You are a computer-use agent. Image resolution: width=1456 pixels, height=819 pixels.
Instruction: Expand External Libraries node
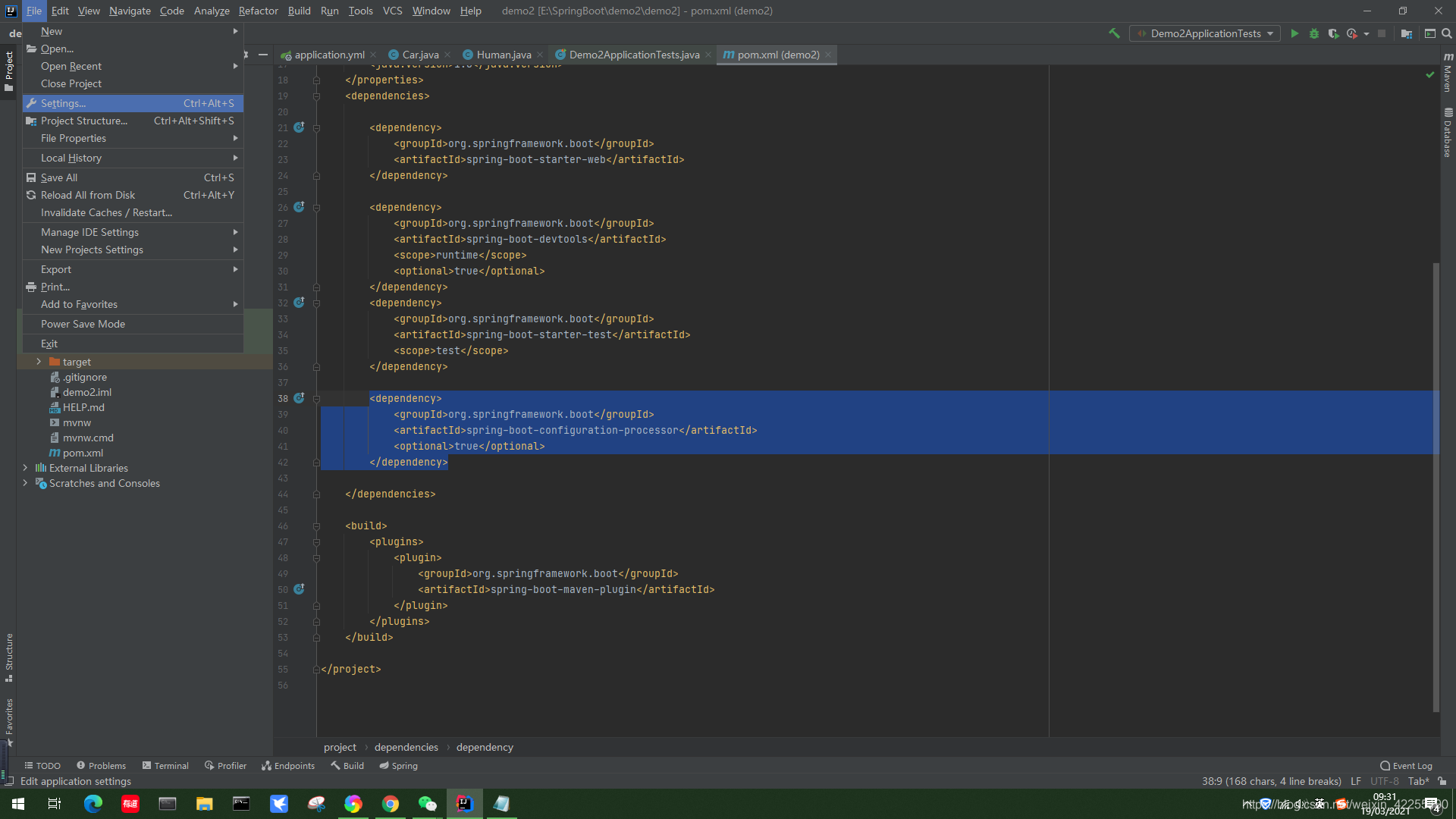click(x=25, y=468)
